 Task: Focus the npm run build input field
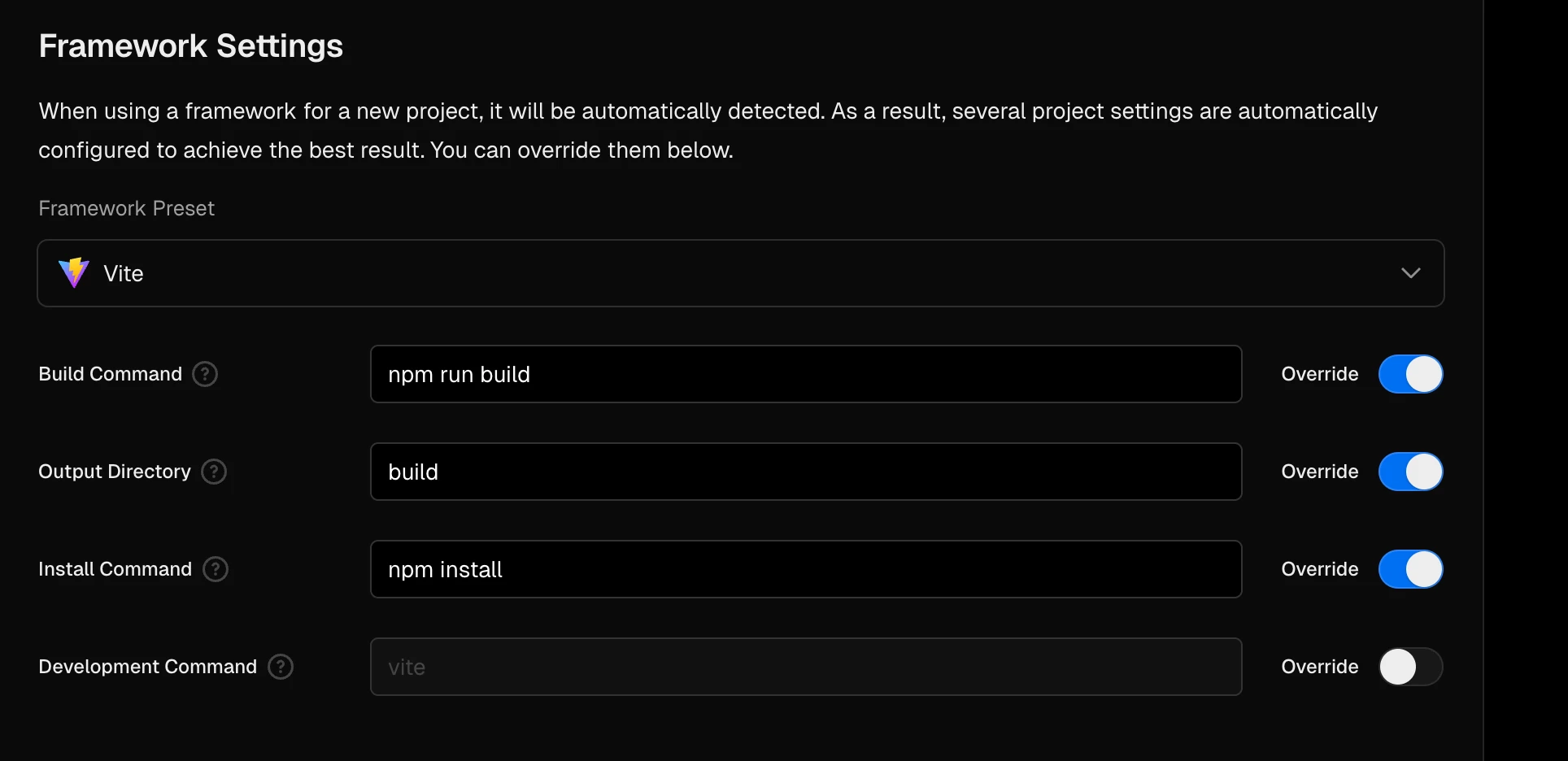coord(806,374)
